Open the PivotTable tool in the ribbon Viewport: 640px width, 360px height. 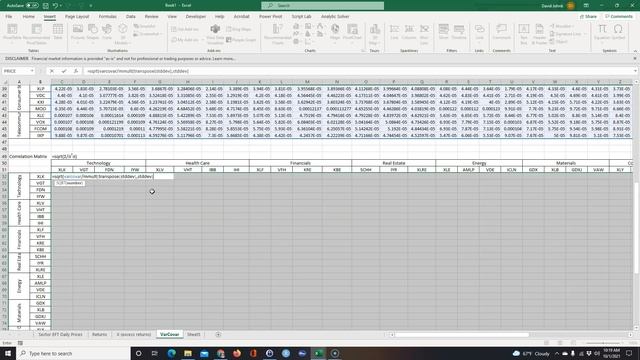12,33
